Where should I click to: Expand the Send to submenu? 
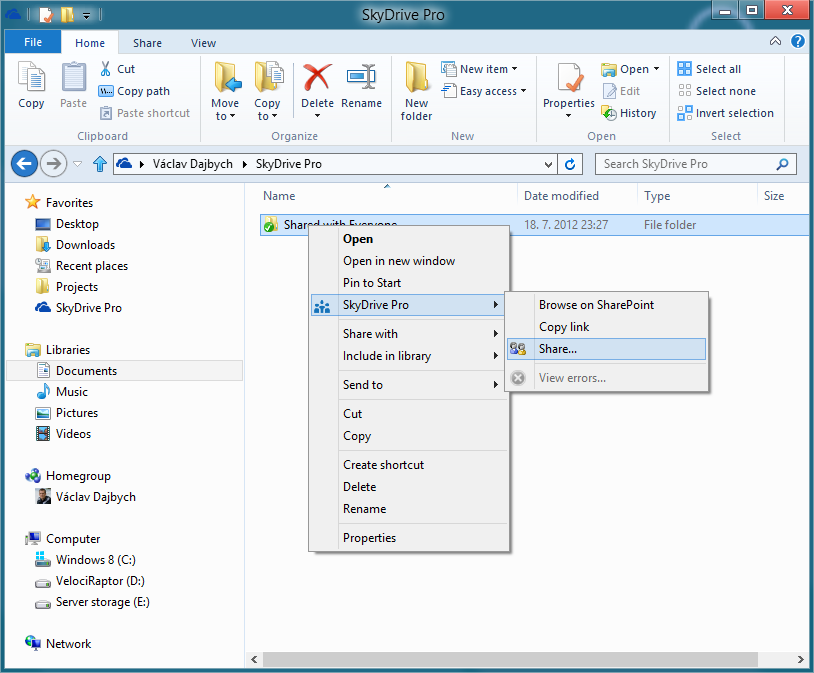[x=409, y=385]
